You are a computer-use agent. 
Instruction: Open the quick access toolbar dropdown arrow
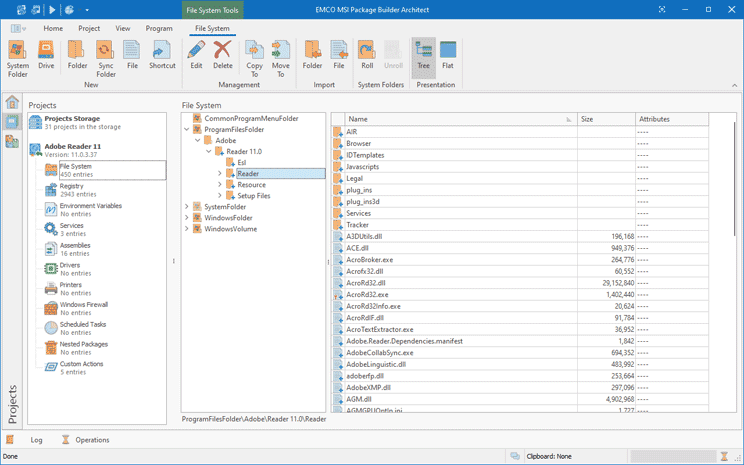87,10
